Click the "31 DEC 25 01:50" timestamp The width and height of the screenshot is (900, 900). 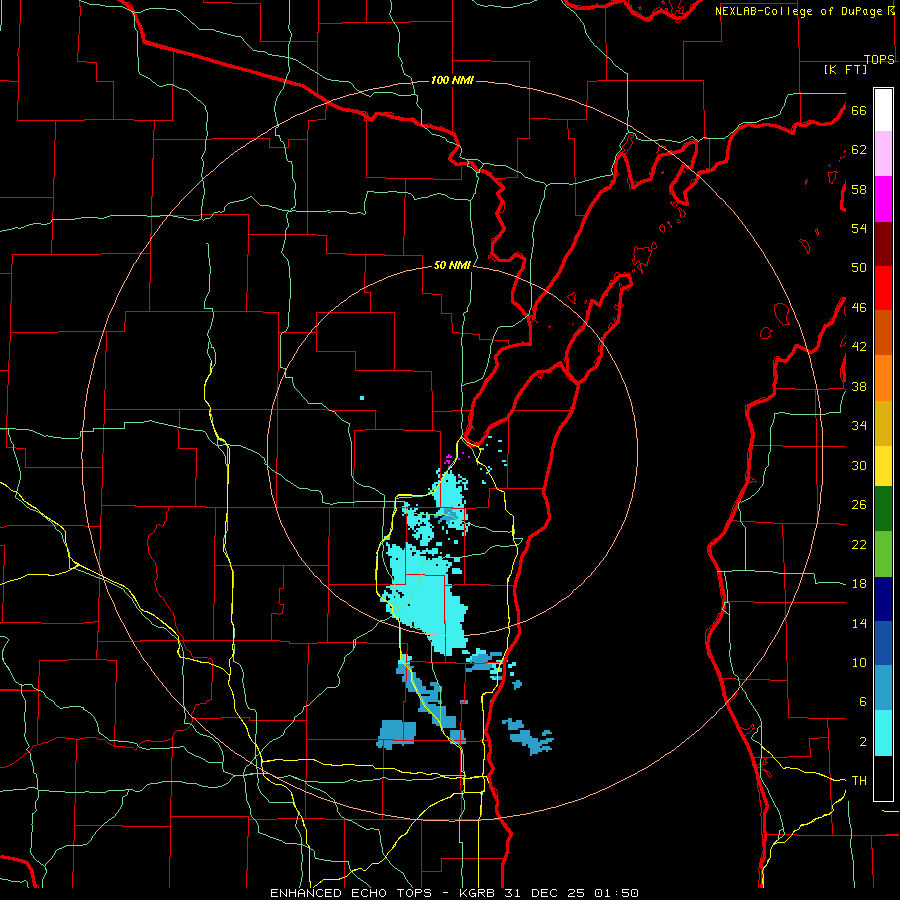571,893
